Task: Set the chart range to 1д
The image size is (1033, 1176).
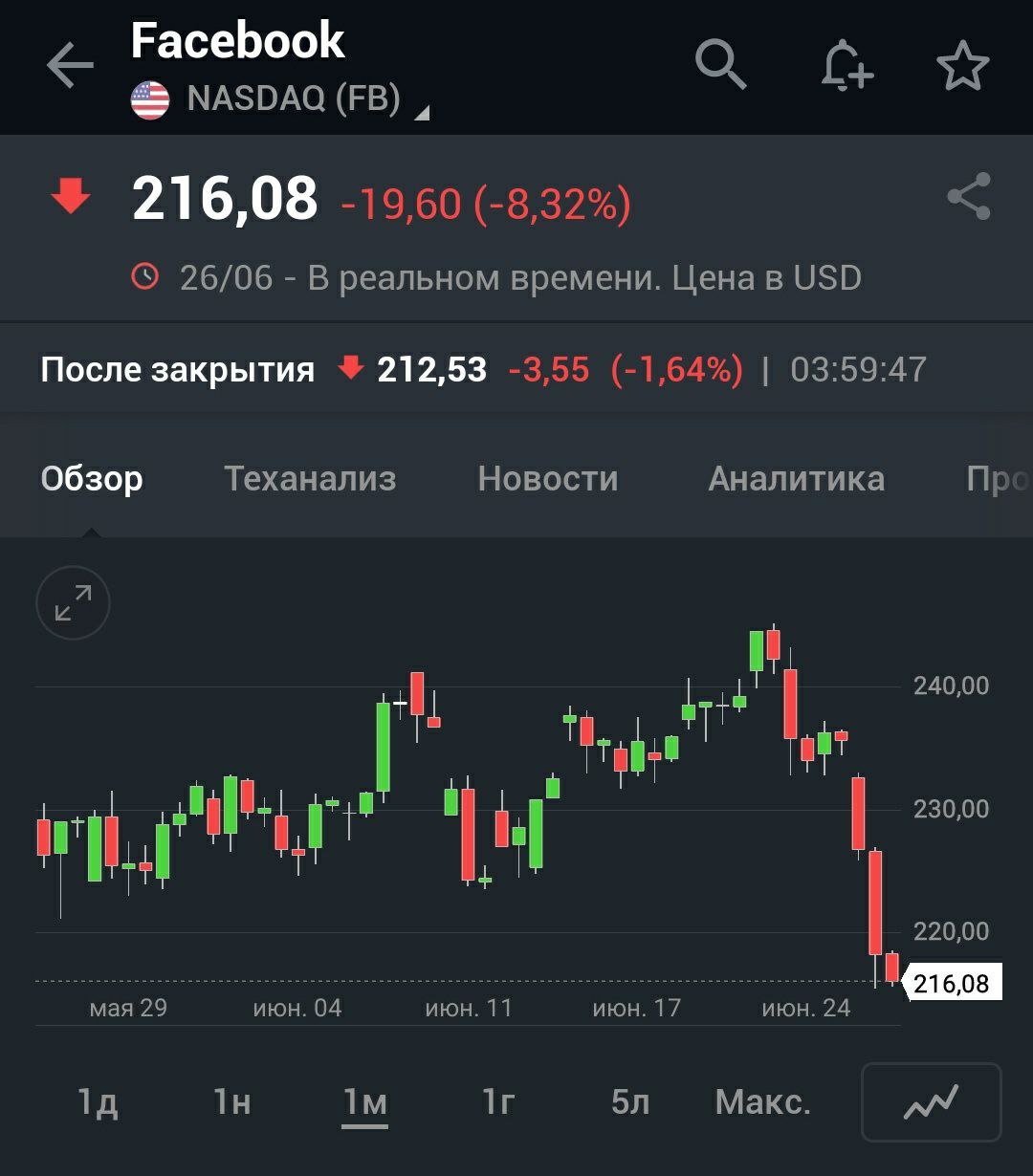Action: pyautogui.click(x=98, y=1102)
